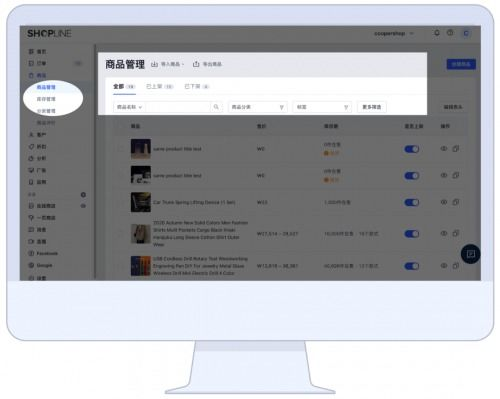Expand the 导入商品 import dropdown arrow
500x399 pixels.
point(183,64)
